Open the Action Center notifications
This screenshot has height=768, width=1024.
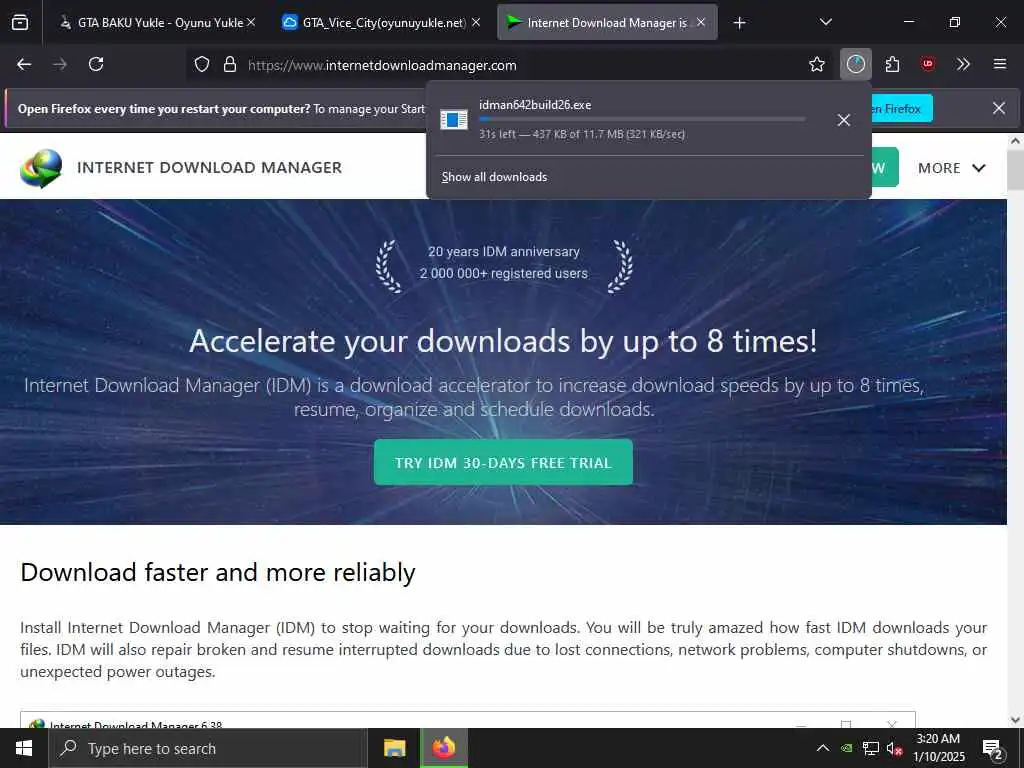pyautogui.click(x=993, y=750)
